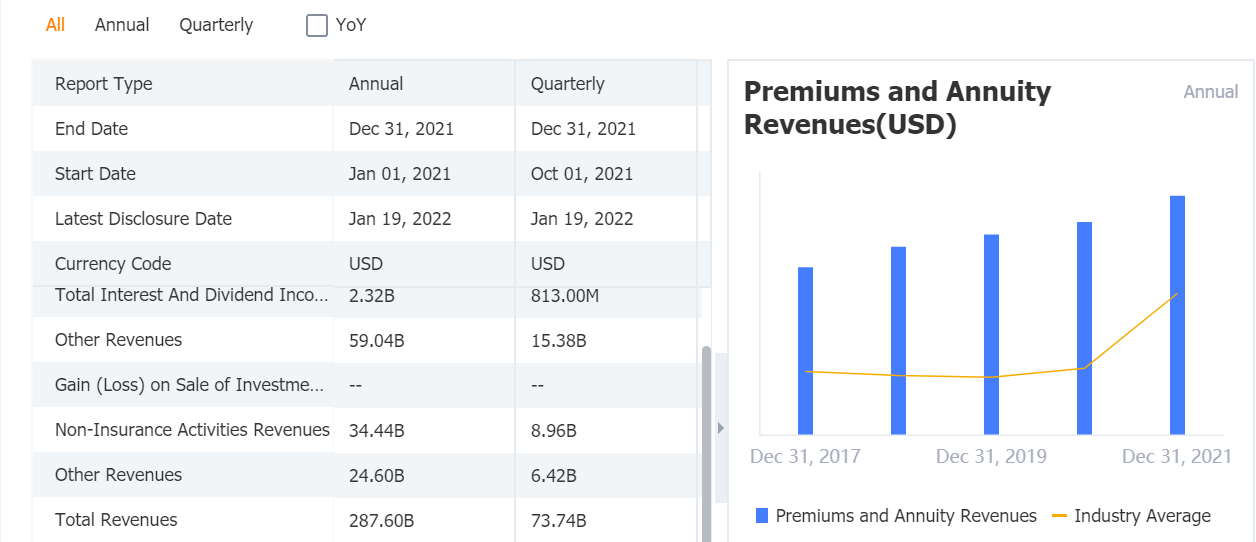Image resolution: width=1256 pixels, height=542 pixels.
Task: Click the truncated Total Interest And Dividend Income row
Action: pos(191,296)
